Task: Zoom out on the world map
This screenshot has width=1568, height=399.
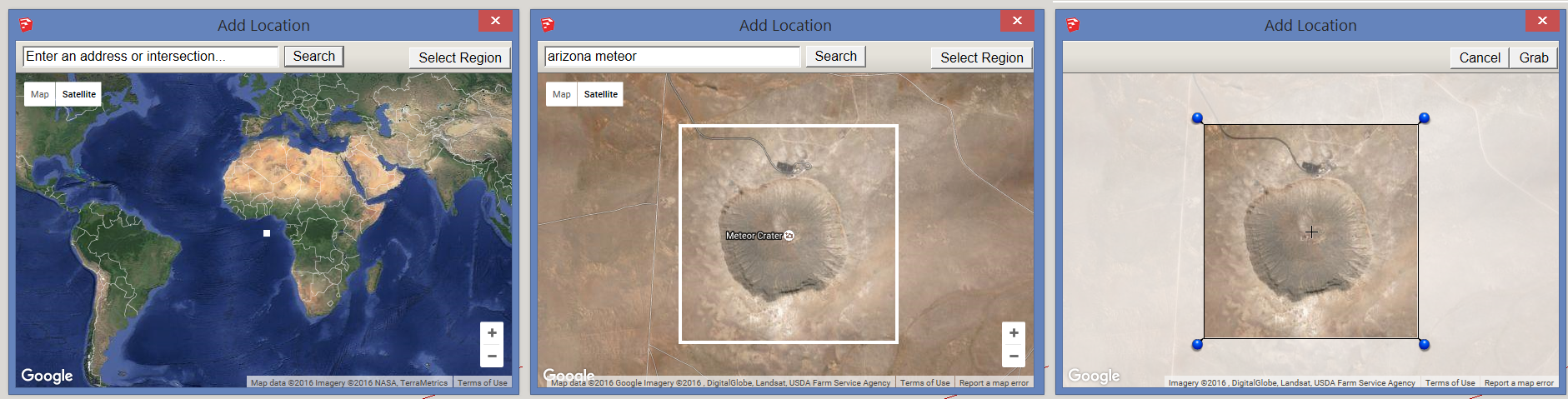Action: click(492, 357)
